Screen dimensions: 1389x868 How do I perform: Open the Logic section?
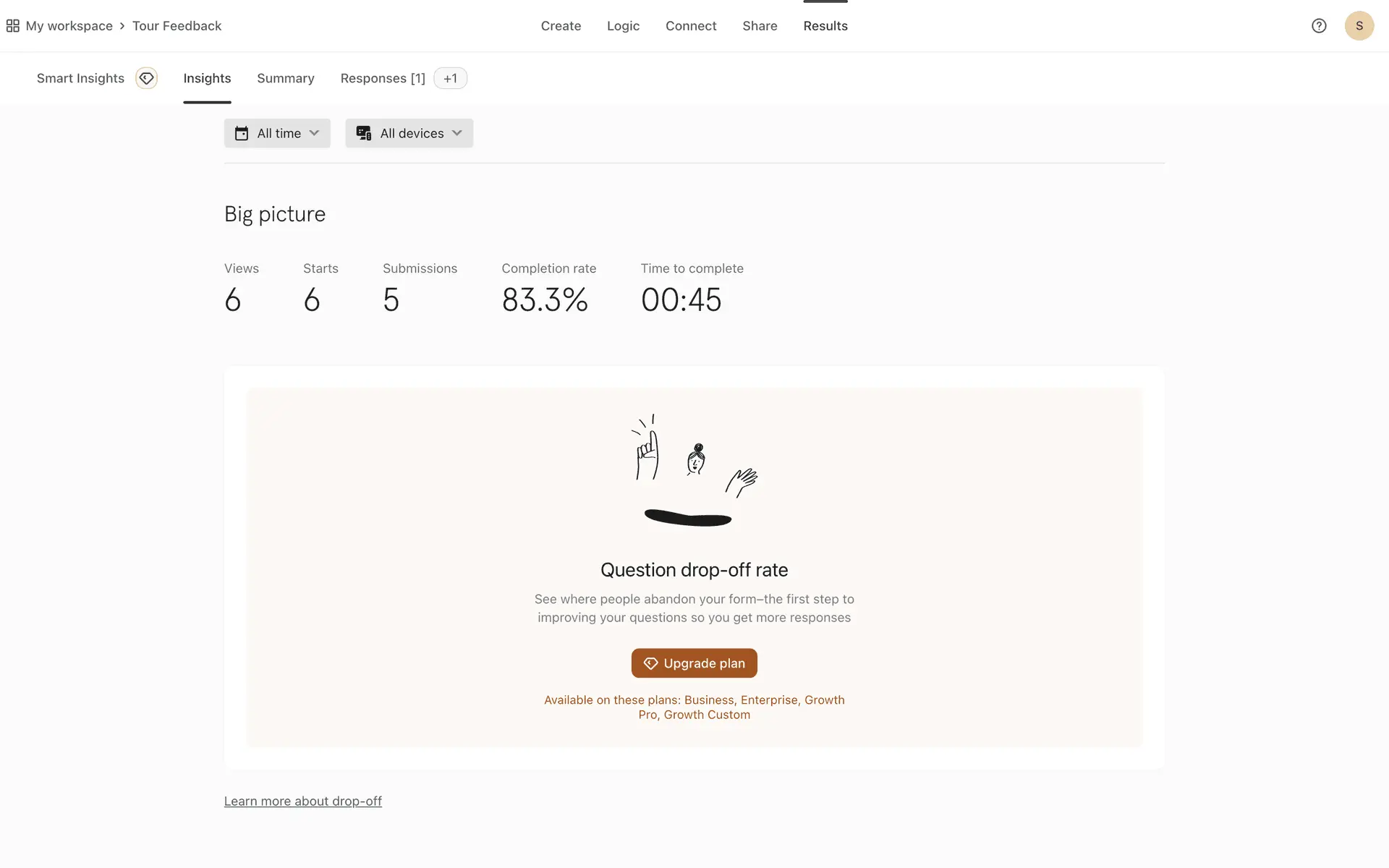623,26
